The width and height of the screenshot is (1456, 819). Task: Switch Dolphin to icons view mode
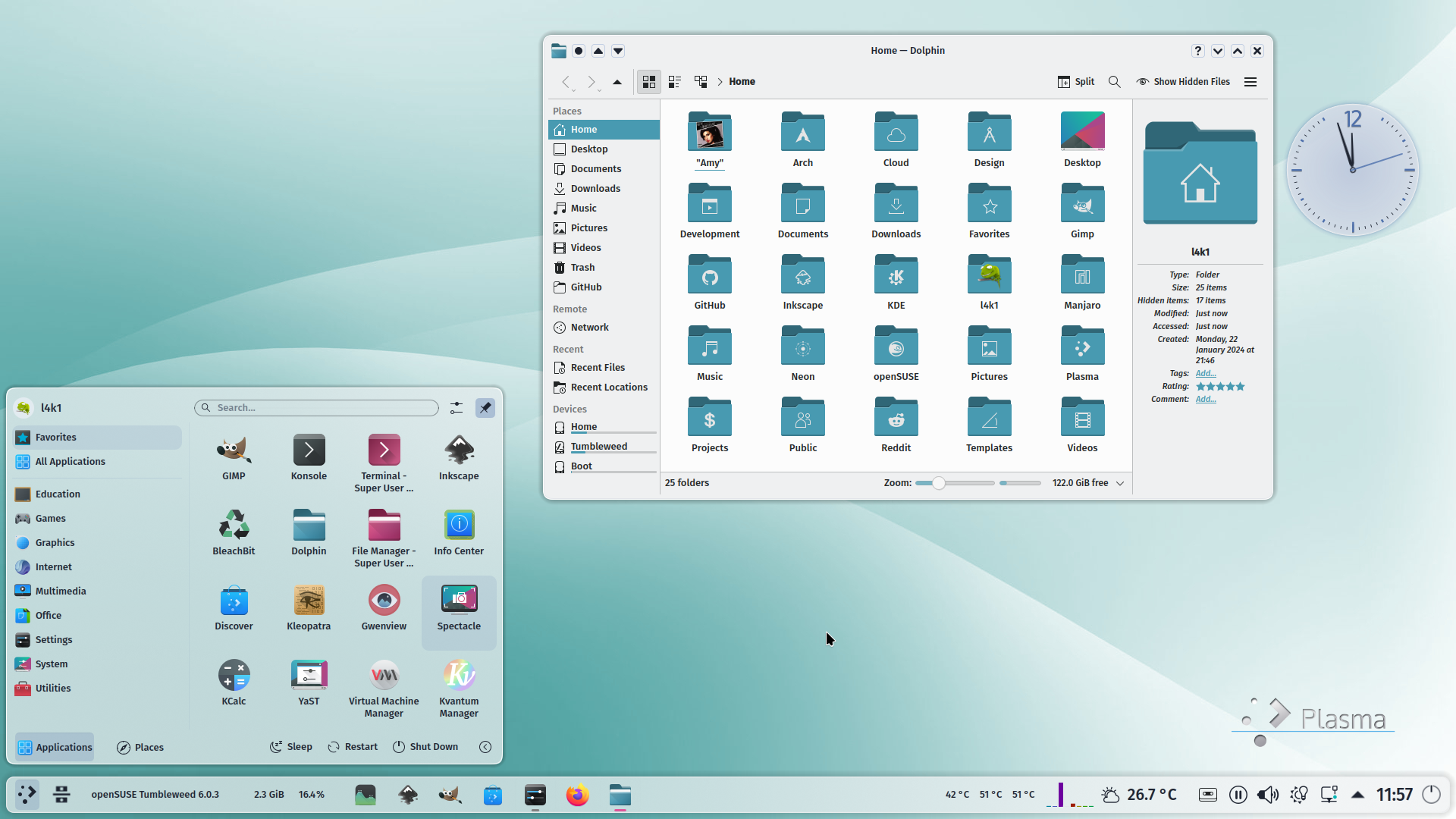pos(649,82)
